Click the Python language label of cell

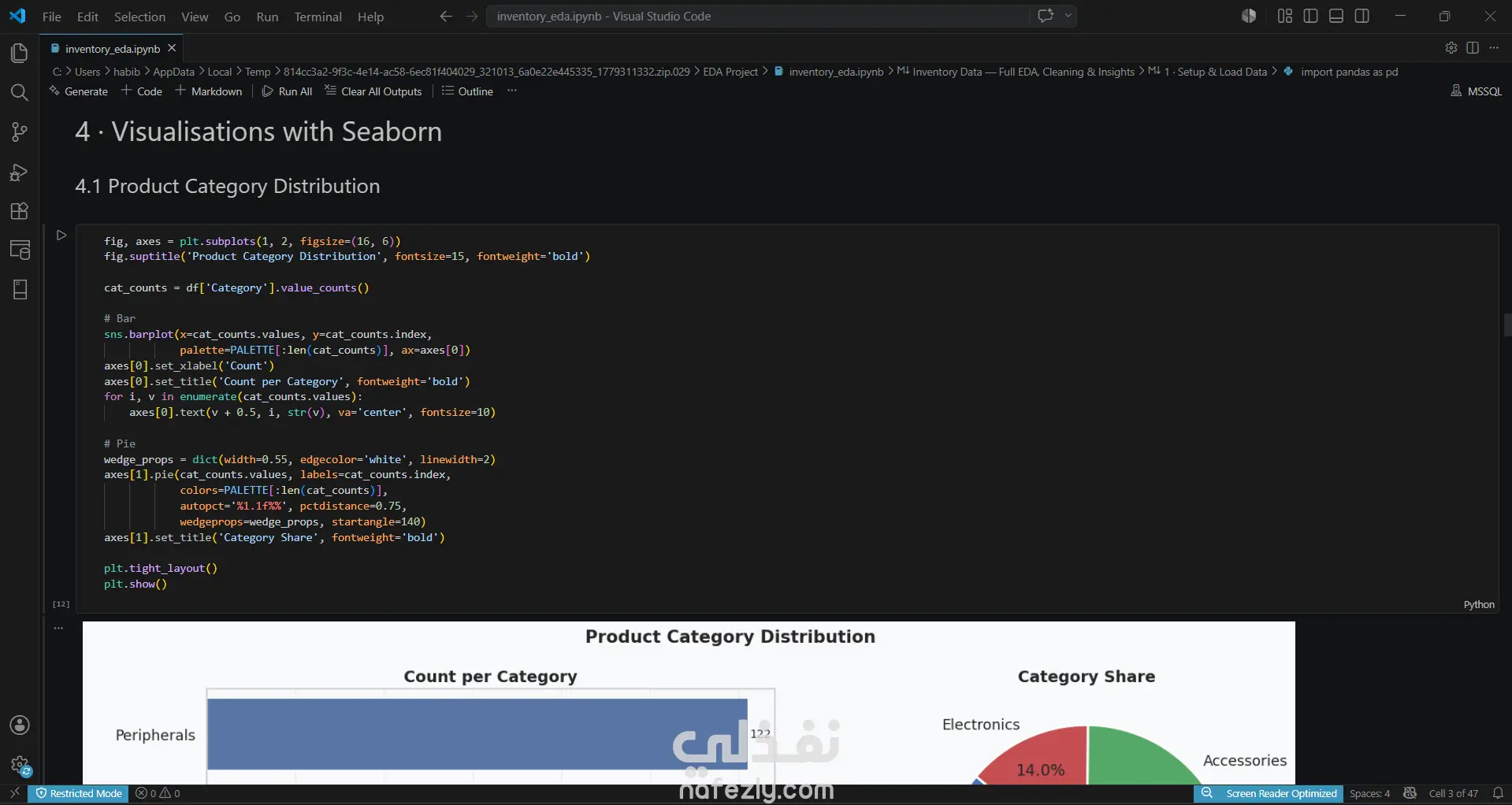pos(1479,605)
